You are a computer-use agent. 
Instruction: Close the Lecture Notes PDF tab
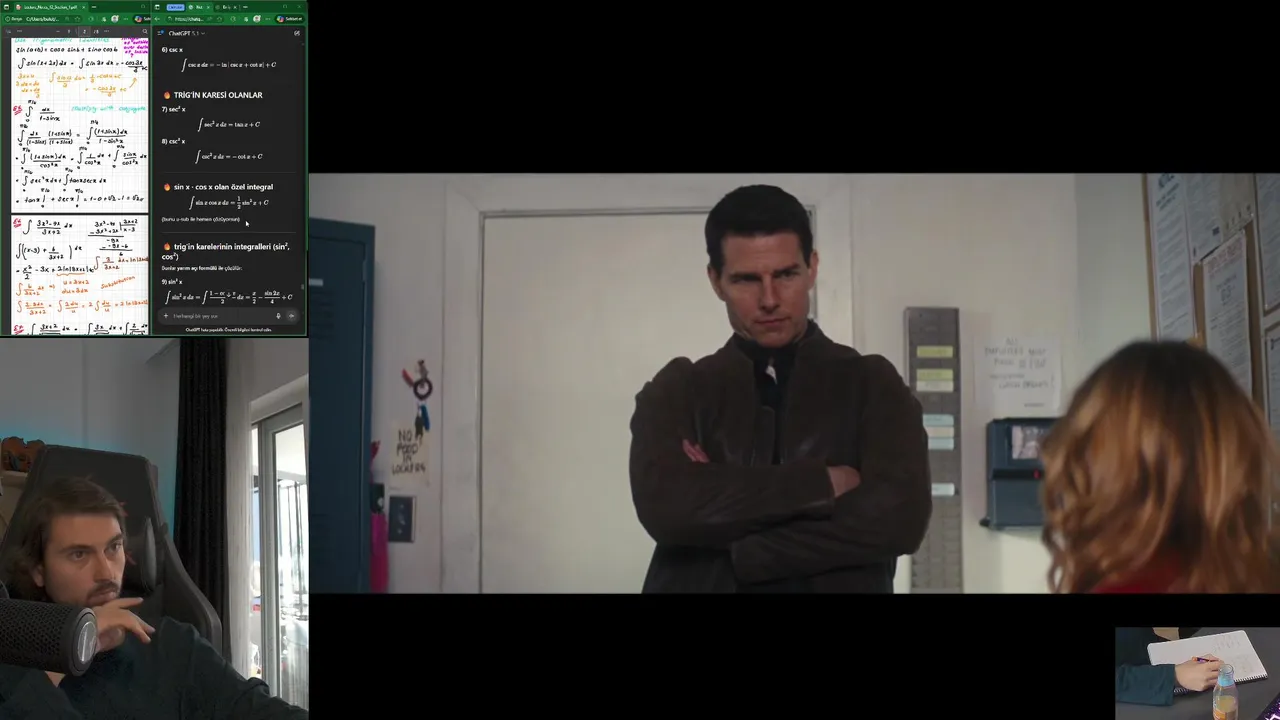click(x=83, y=7)
